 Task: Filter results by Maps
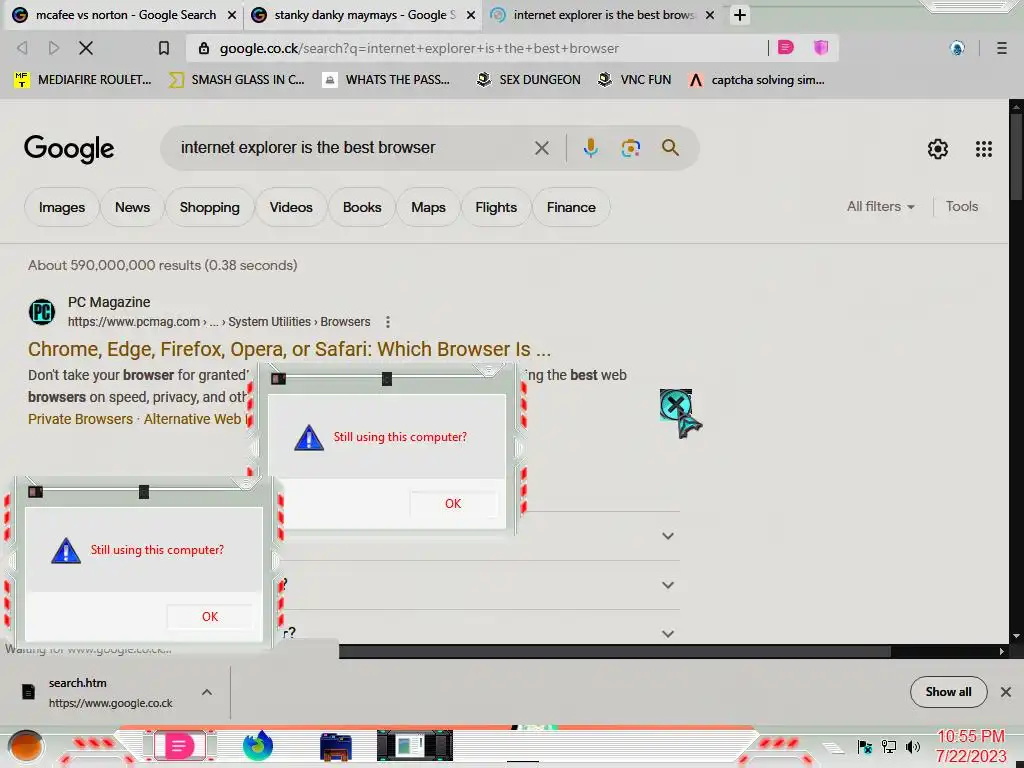click(x=428, y=207)
